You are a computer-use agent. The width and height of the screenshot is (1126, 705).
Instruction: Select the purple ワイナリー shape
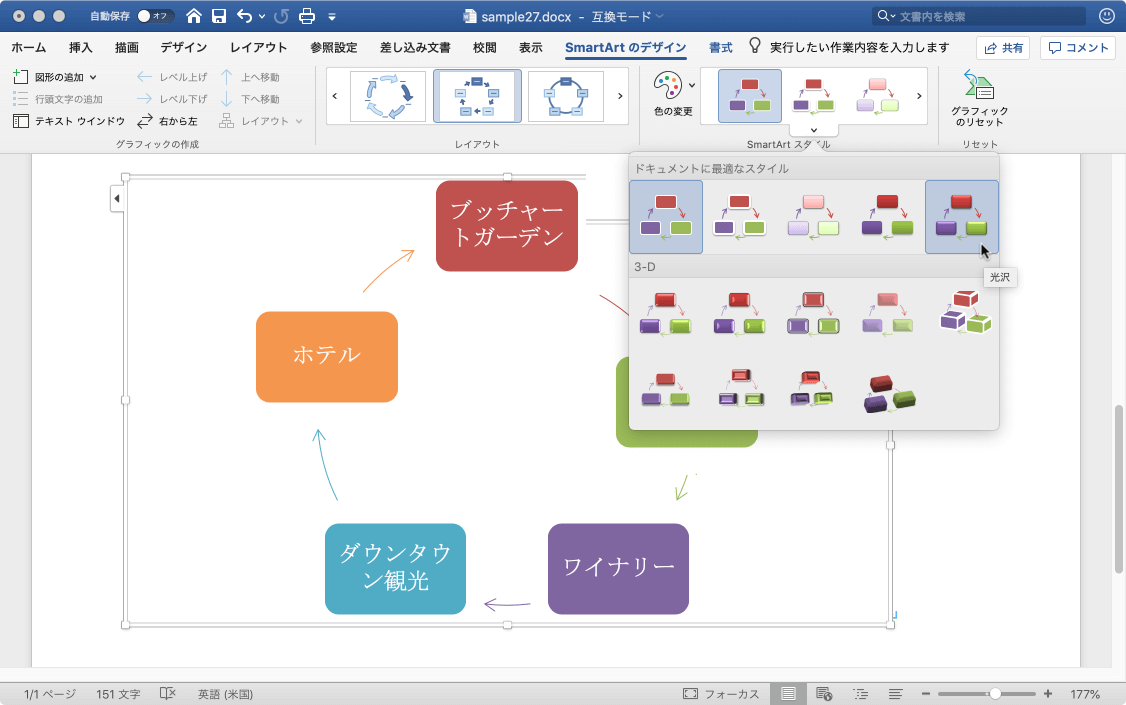(x=618, y=569)
